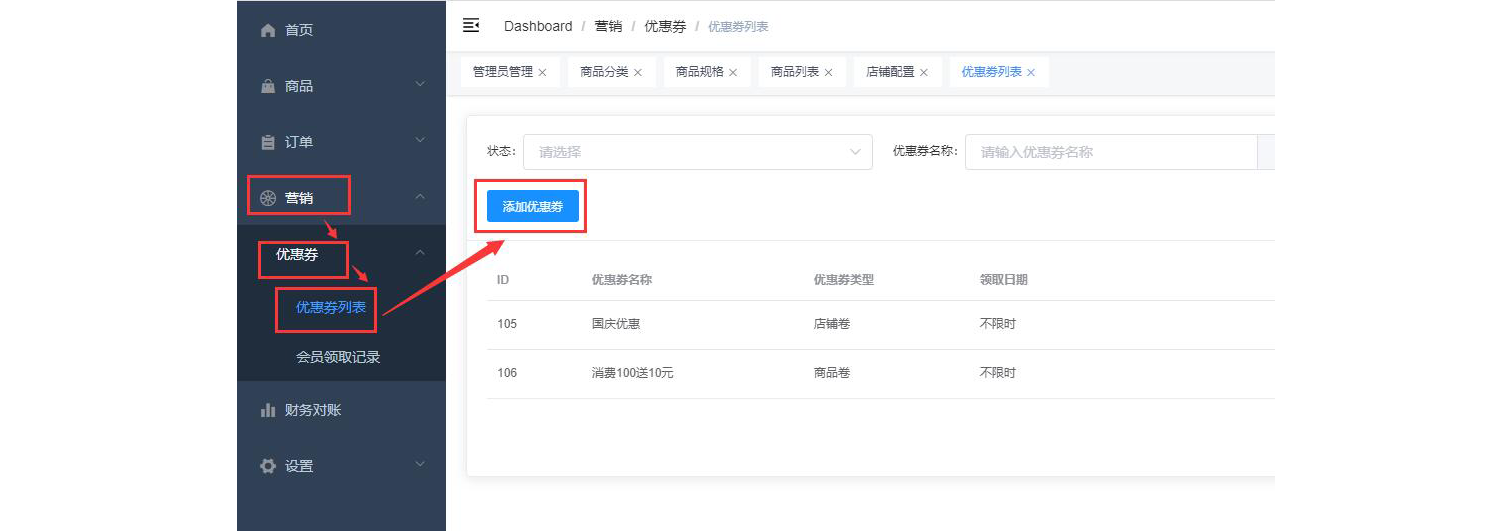Screen dimensions: 1510x531
Task: Click the 领取日期 column header
Action: tap(1003, 280)
